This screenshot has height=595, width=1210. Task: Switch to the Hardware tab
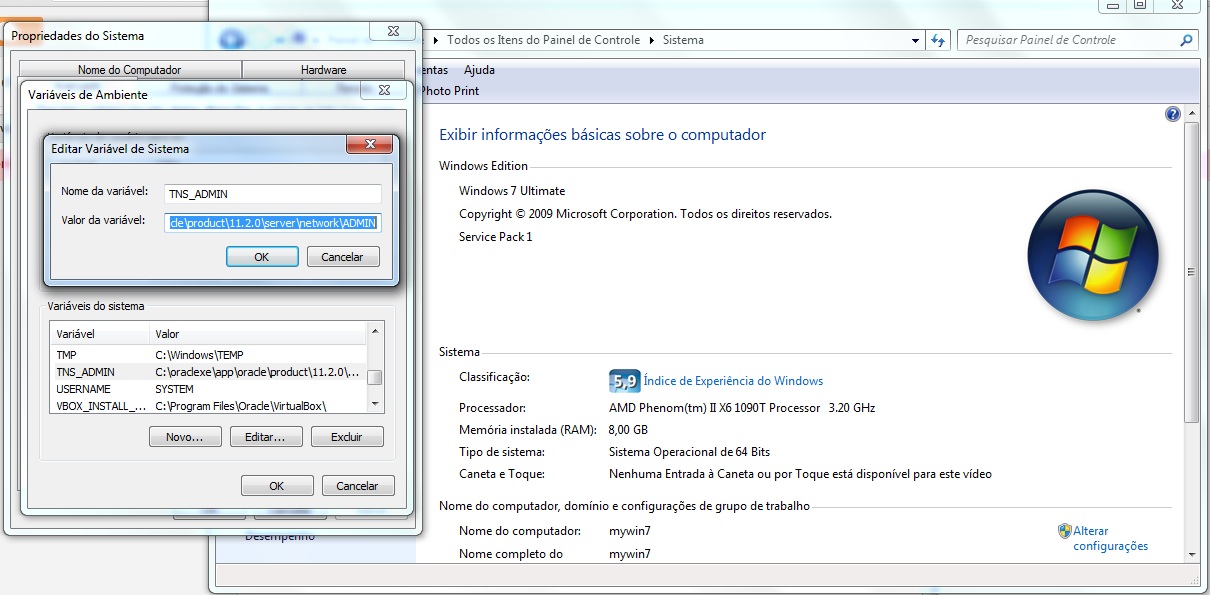click(x=322, y=70)
